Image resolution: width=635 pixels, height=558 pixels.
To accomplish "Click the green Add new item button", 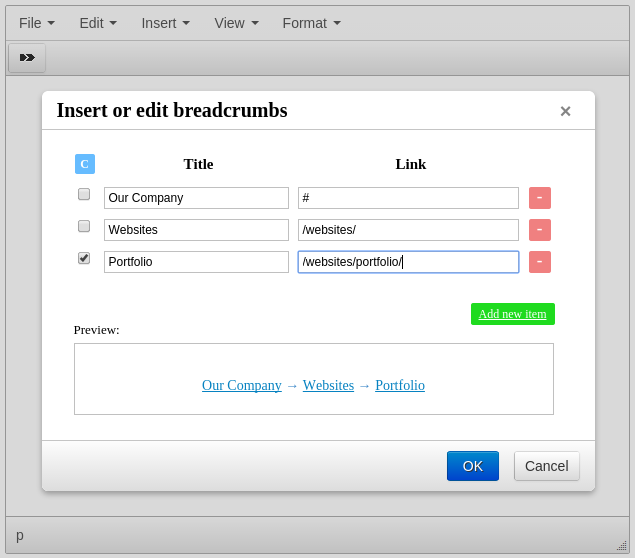I will (x=512, y=314).
